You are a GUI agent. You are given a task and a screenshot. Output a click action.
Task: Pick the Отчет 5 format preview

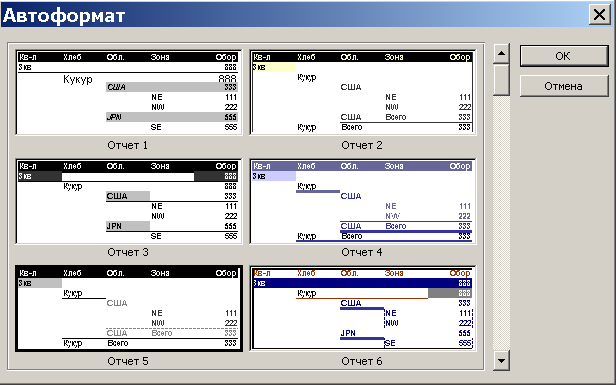pos(129,308)
